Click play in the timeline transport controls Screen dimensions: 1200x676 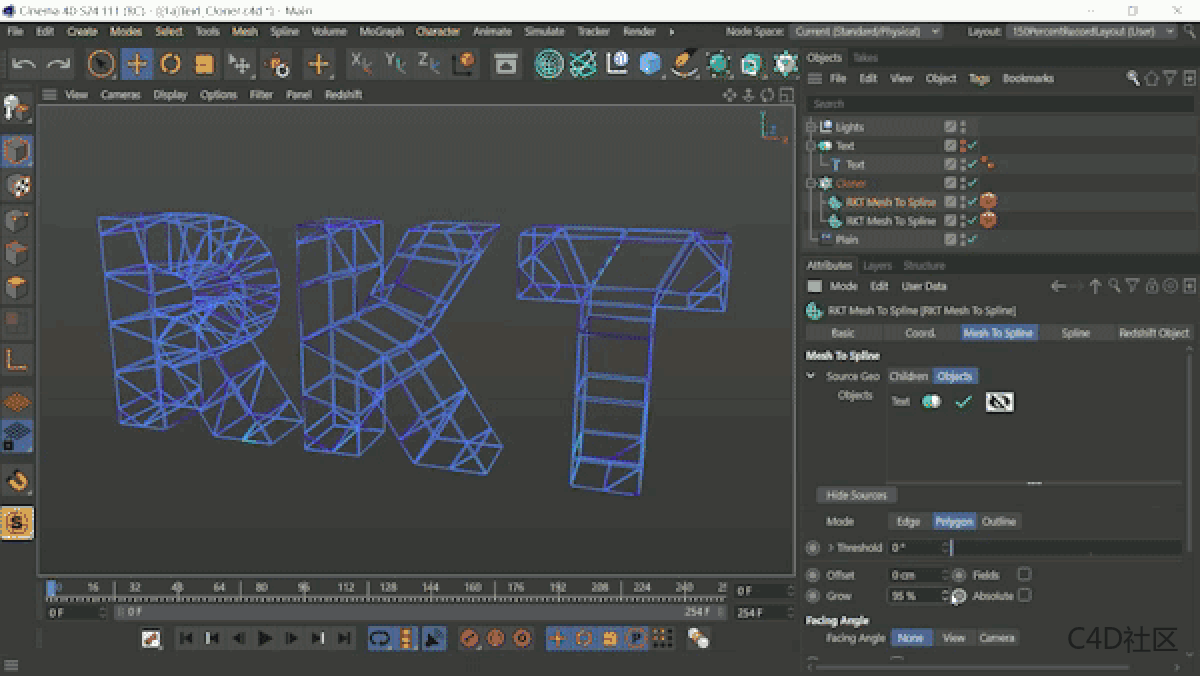point(264,637)
